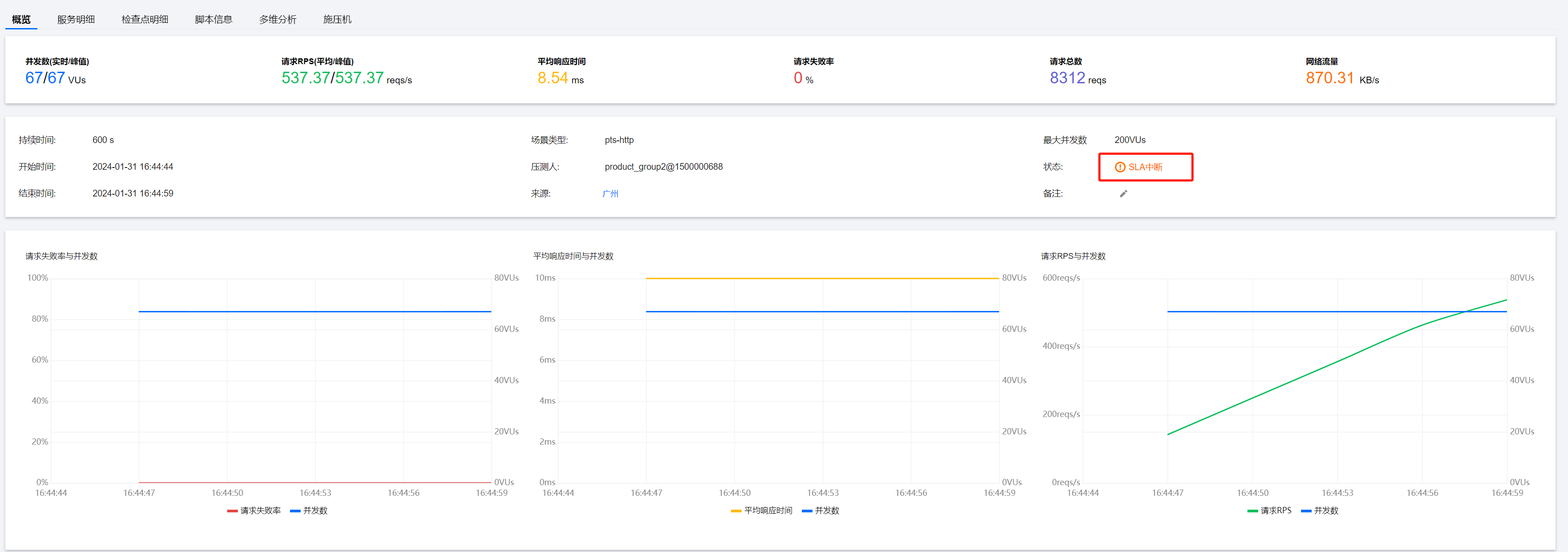The image size is (1568, 552).
Task: Go to the 多维分析 tab
Action: coord(278,20)
